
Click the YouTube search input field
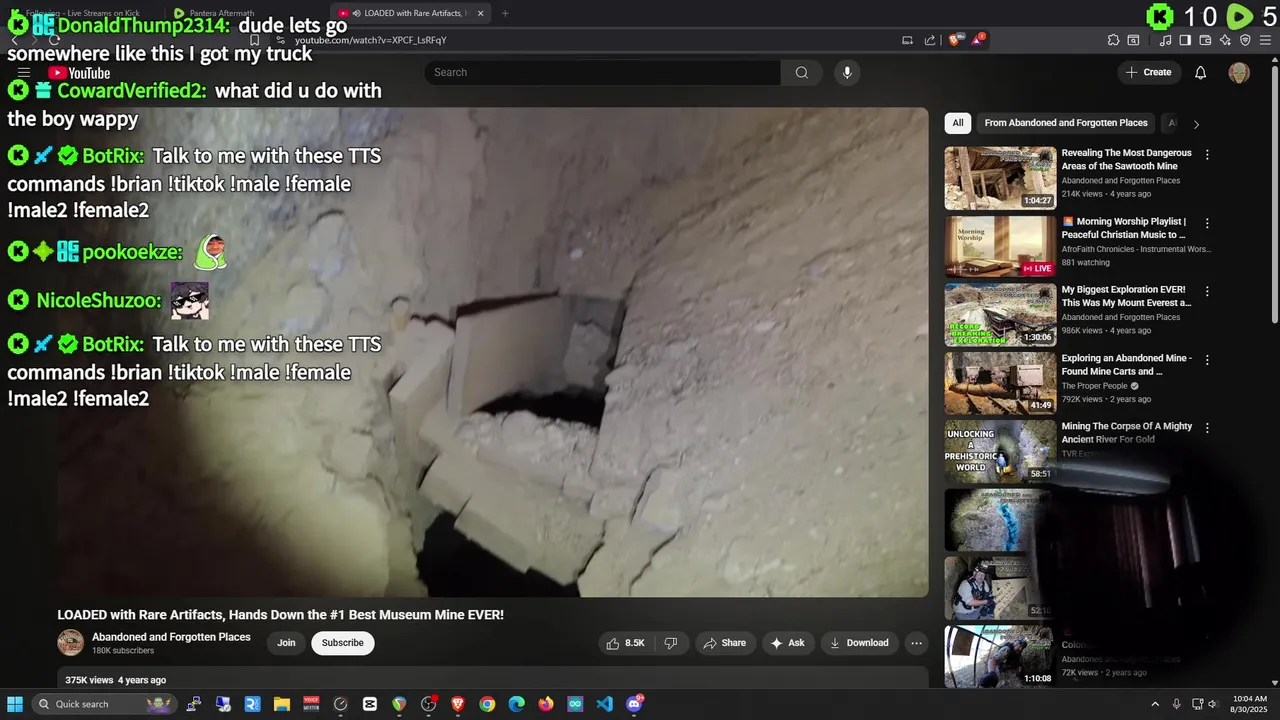pyautogui.click(x=602, y=72)
